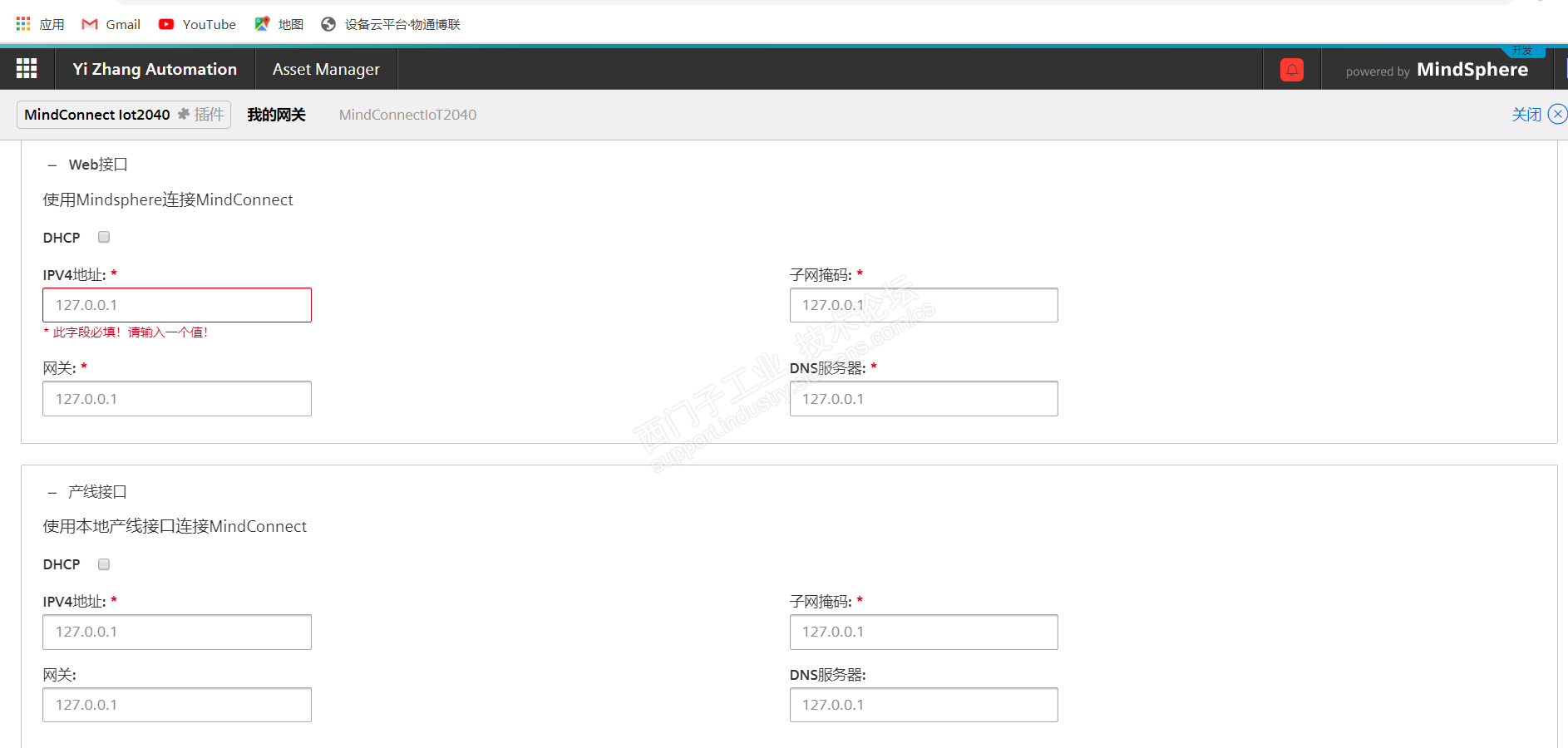Open the 设备云平台 bookmark
Screen dimensions: 1568x748
click(x=391, y=24)
